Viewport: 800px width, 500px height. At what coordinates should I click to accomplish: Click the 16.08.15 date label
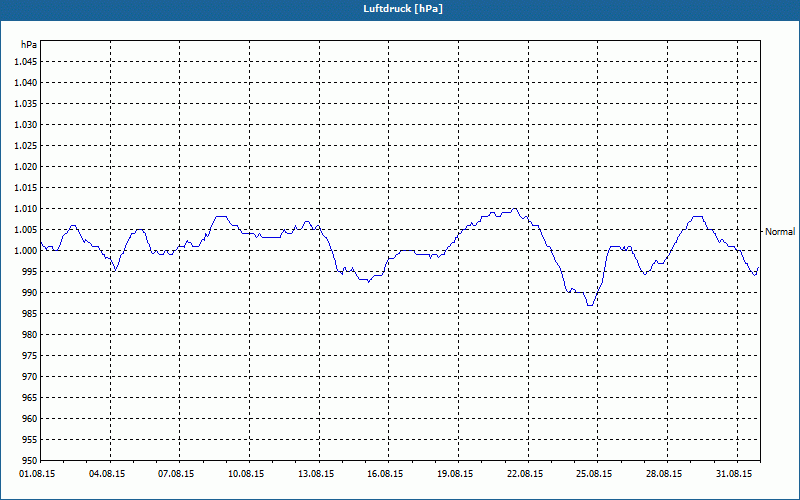(385, 474)
